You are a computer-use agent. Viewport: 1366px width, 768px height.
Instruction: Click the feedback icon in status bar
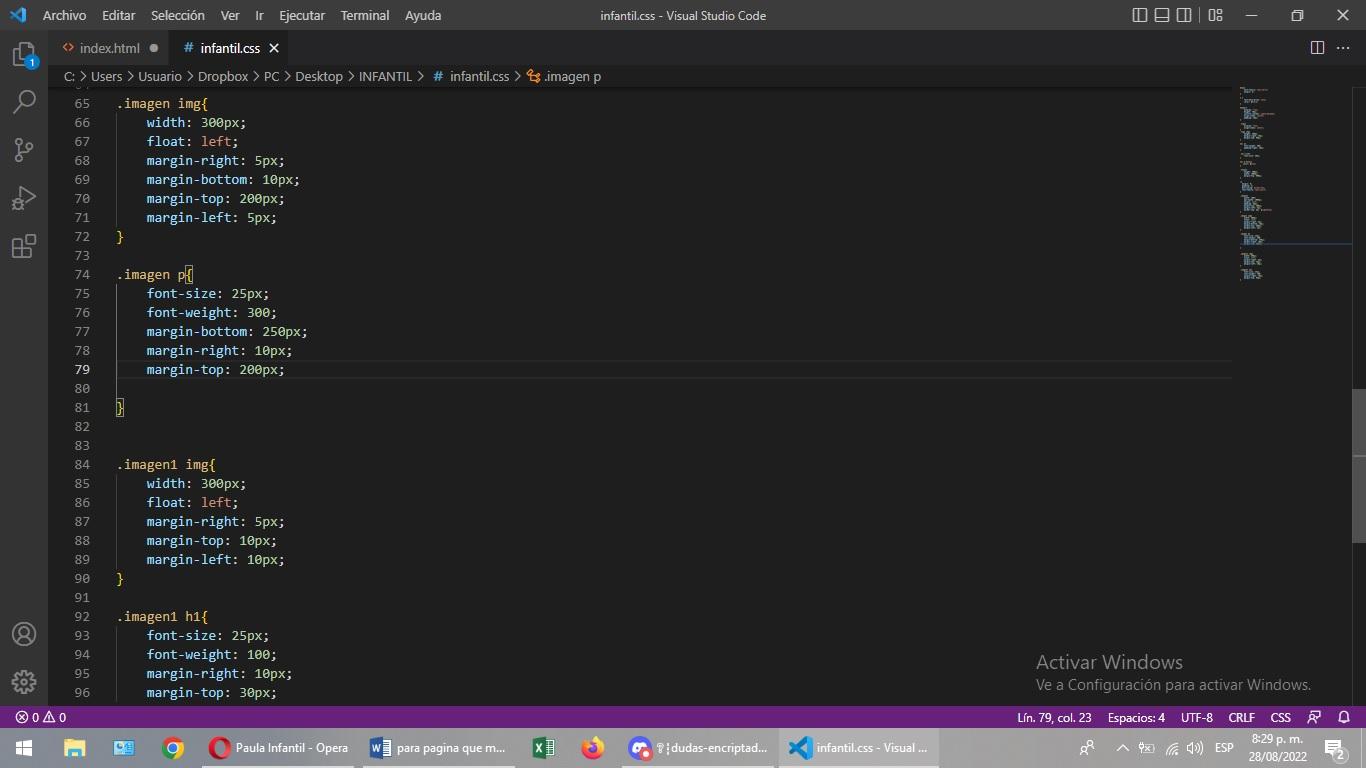click(1315, 717)
